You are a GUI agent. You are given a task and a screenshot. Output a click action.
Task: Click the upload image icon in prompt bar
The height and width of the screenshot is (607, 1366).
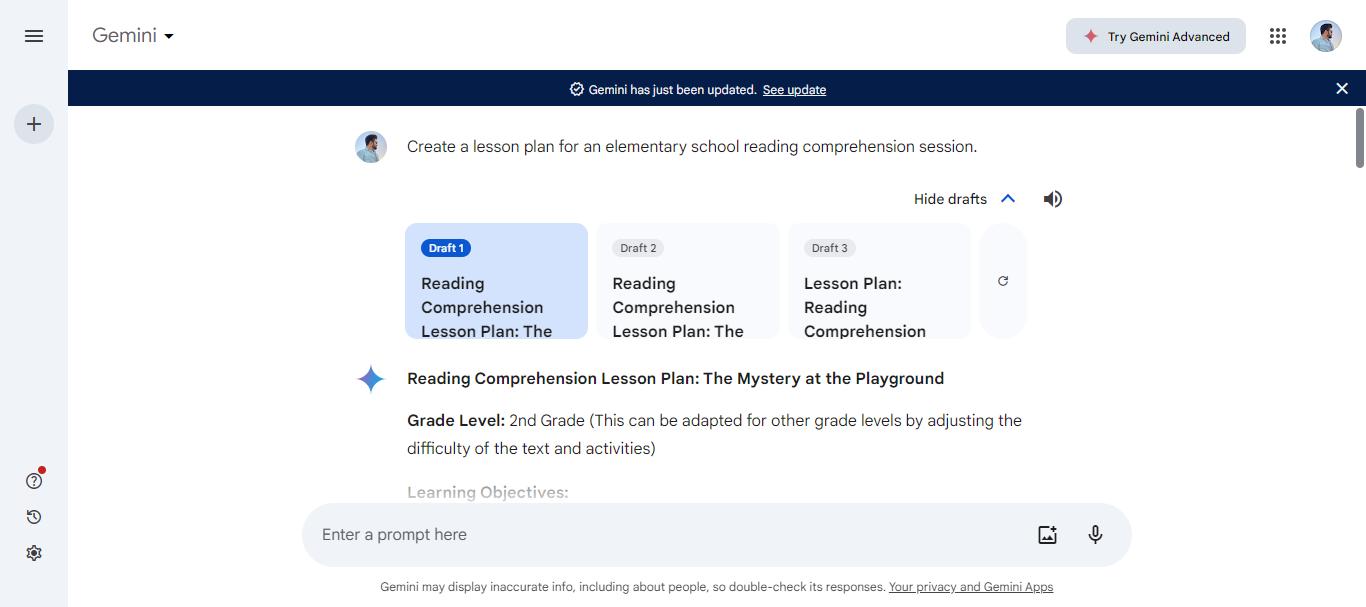[x=1046, y=534]
